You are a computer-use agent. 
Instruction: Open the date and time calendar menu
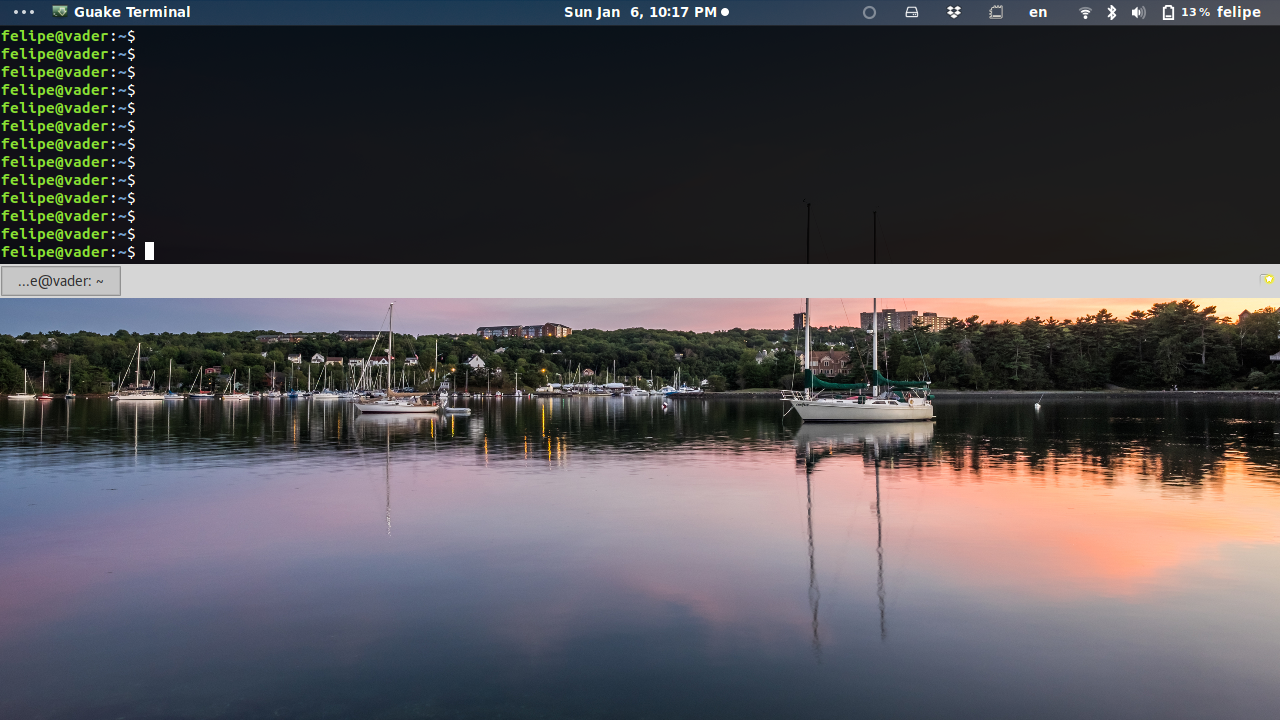pyautogui.click(x=640, y=12)
